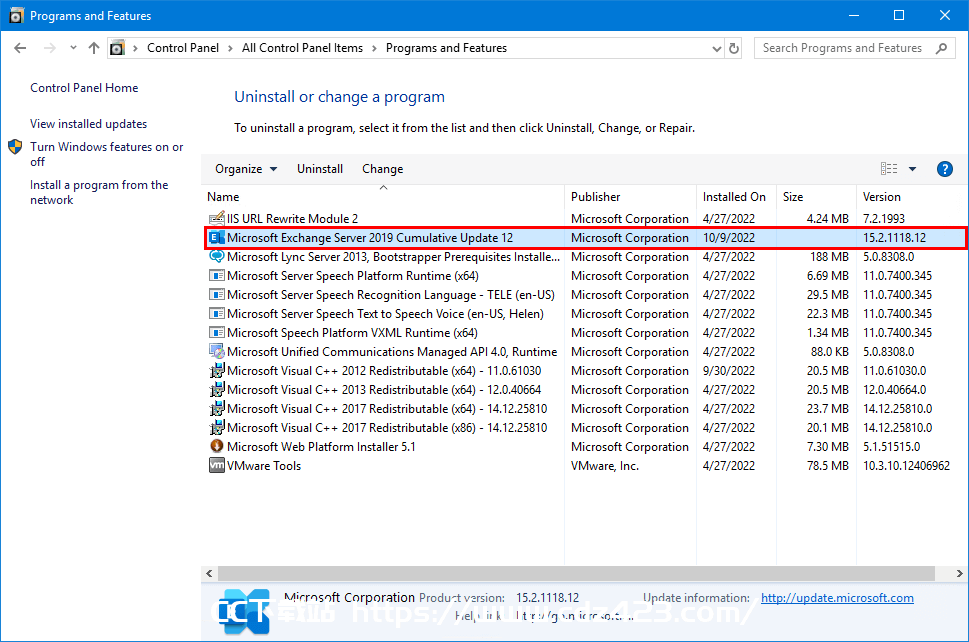969x642 pixels.
Task: Open the recent locations dropdown arrow
Action: click(73, 48)
